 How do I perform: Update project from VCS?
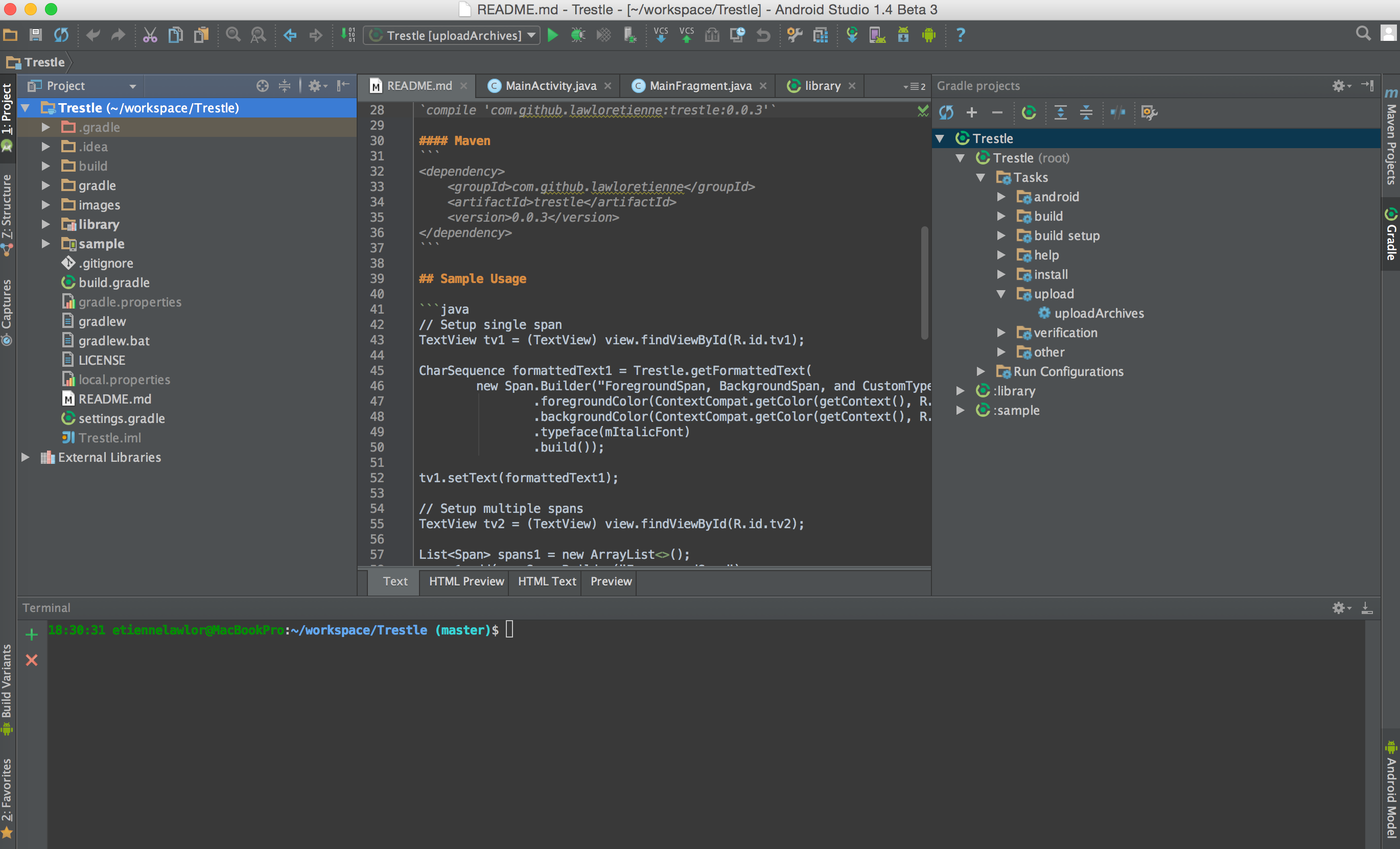661,35
